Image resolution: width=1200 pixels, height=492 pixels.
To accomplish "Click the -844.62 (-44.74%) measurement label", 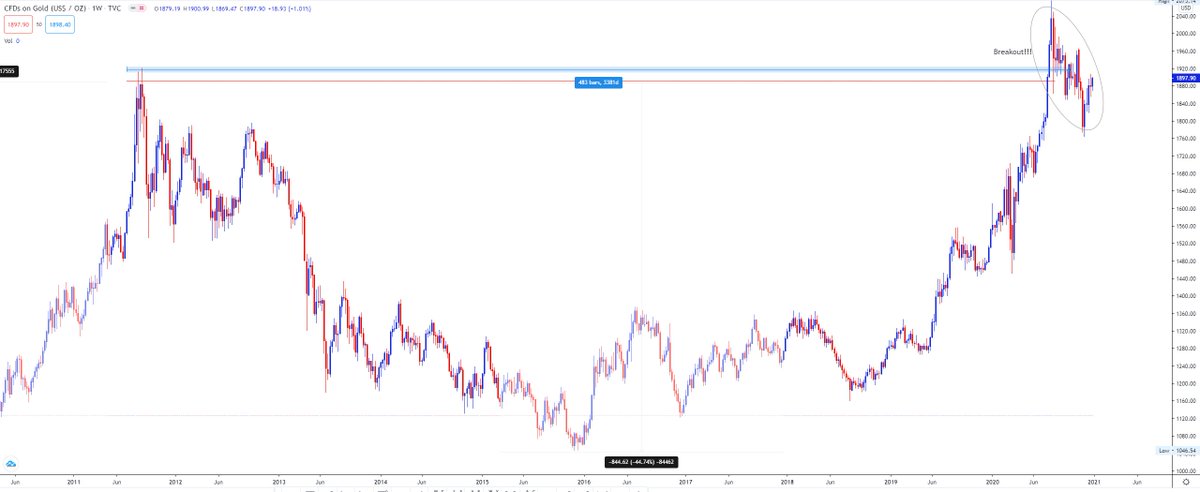I will [x=642, y=461].
